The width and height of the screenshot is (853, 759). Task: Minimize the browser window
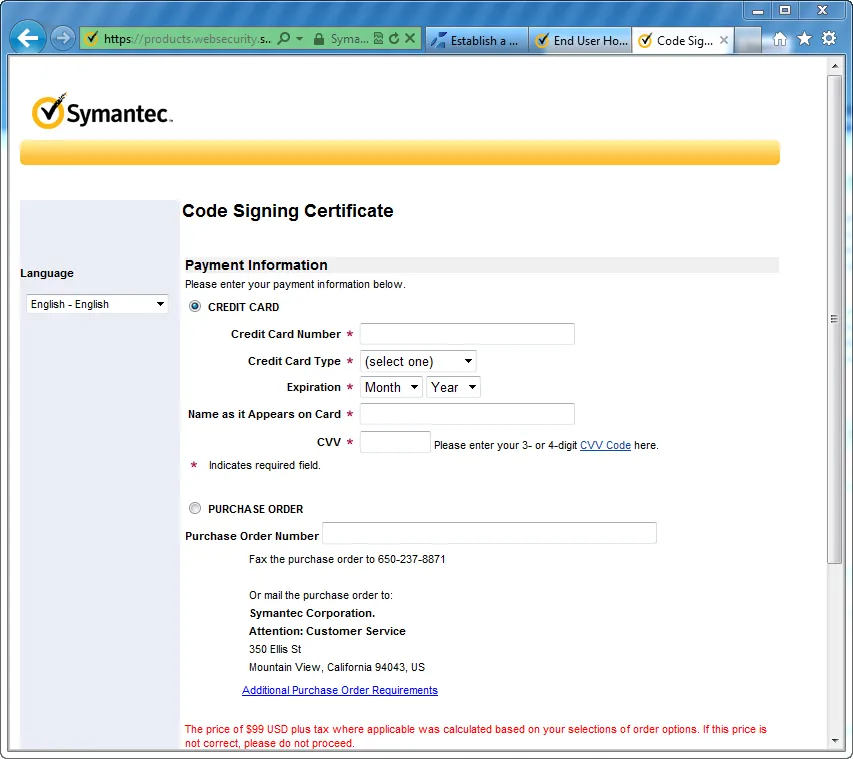click(x=758, y=10)
